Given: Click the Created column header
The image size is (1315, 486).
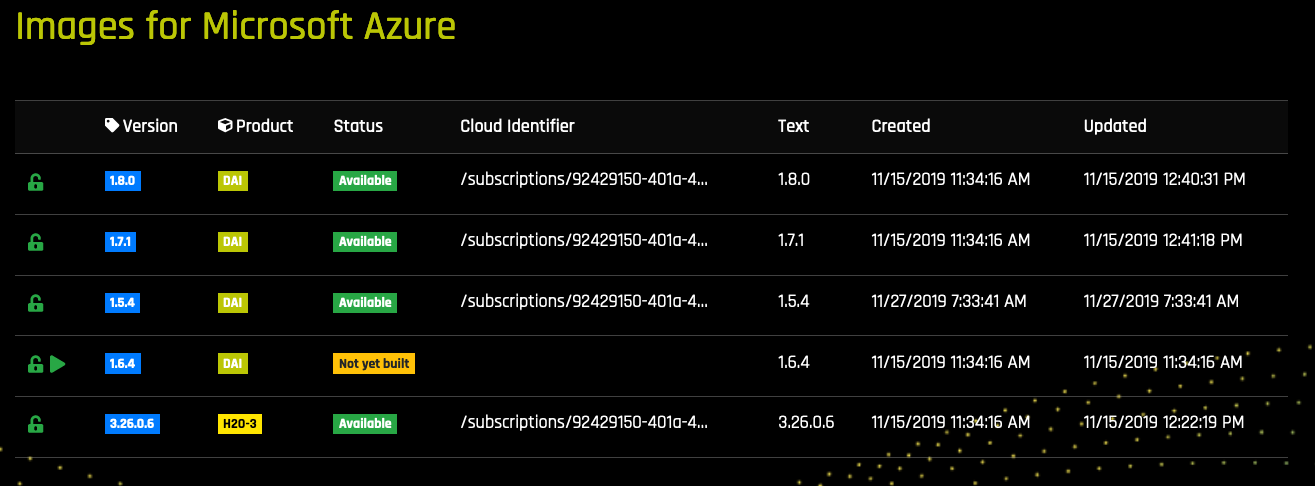Looking at the screenshot, I should pos(901,126).
